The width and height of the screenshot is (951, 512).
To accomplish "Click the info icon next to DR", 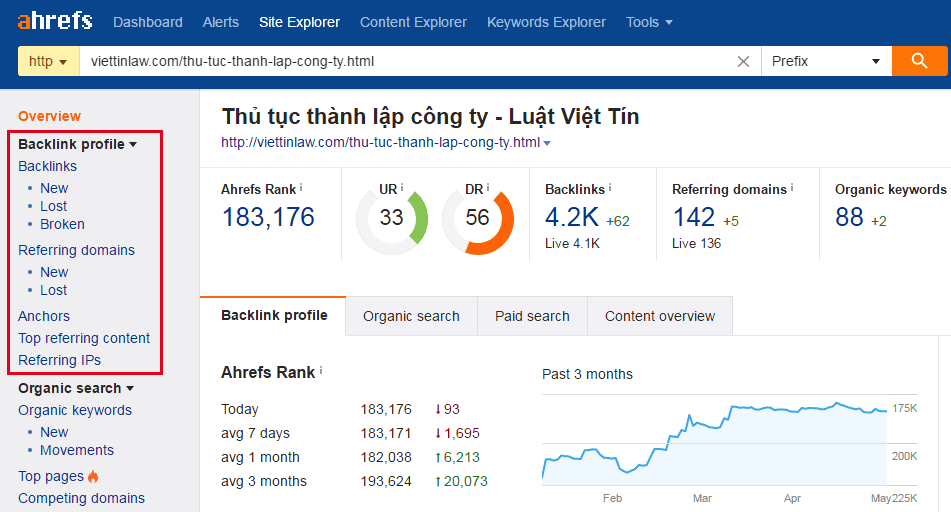I will point(488,188).
